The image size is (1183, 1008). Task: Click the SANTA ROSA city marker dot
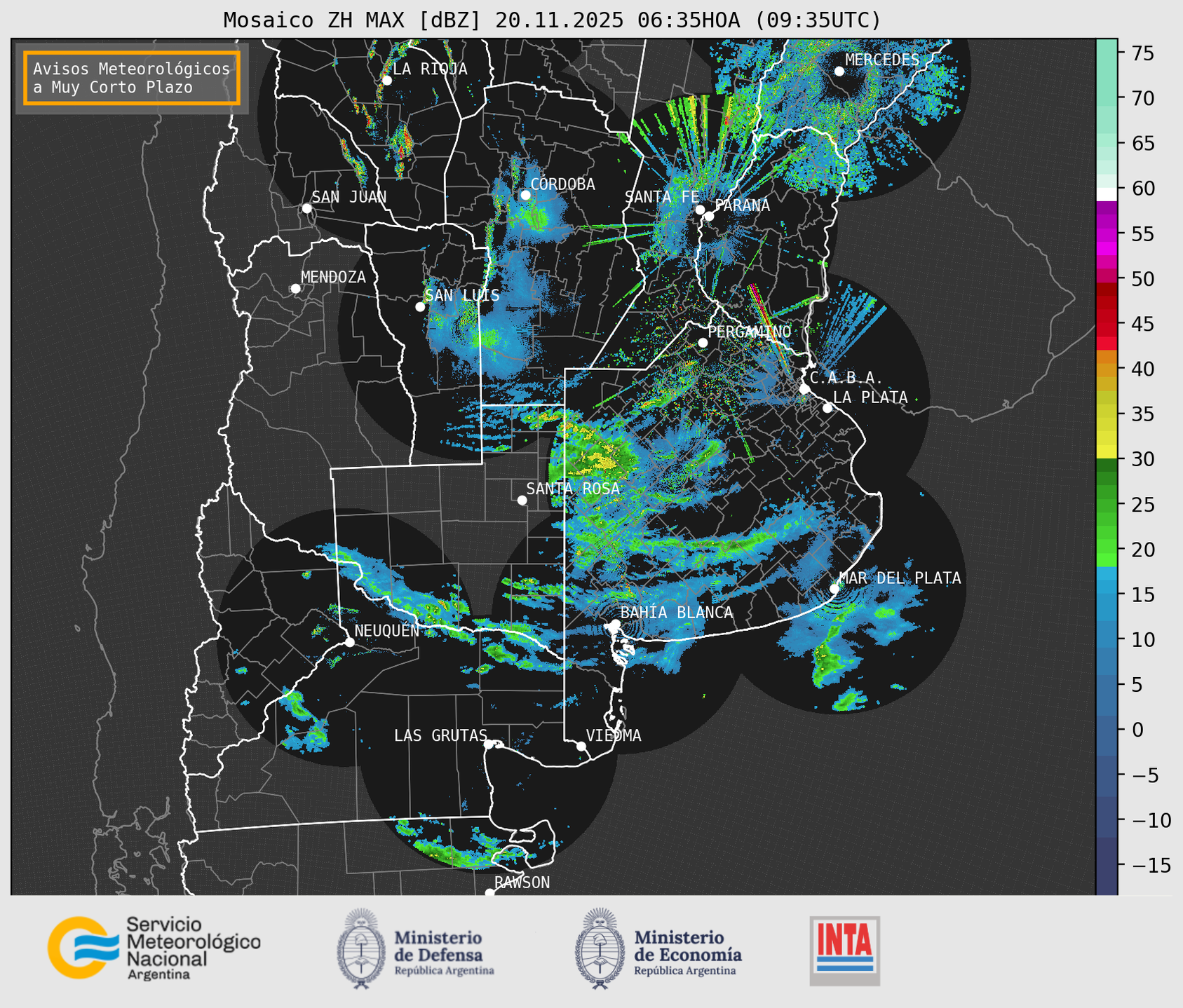[x=522, y=500]
